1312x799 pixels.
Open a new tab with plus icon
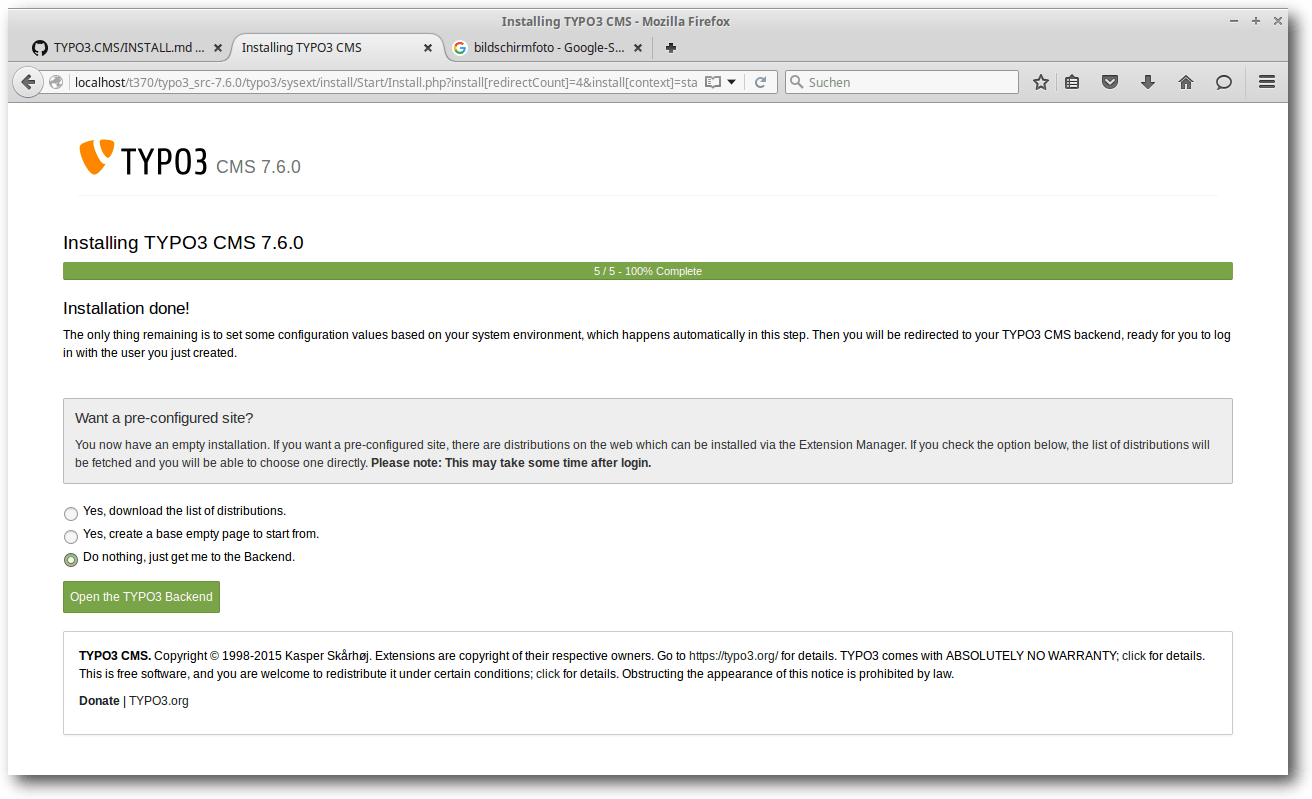coord(671,47)
